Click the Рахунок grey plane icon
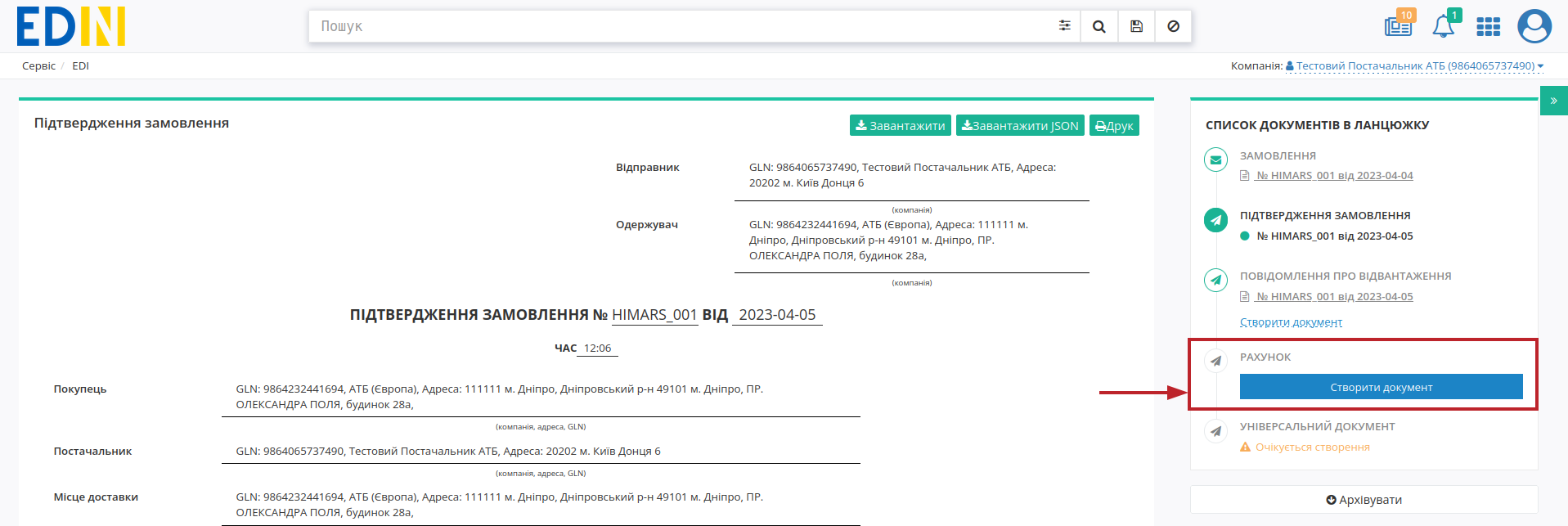 pyautogui.click(x=1216, y=361)
